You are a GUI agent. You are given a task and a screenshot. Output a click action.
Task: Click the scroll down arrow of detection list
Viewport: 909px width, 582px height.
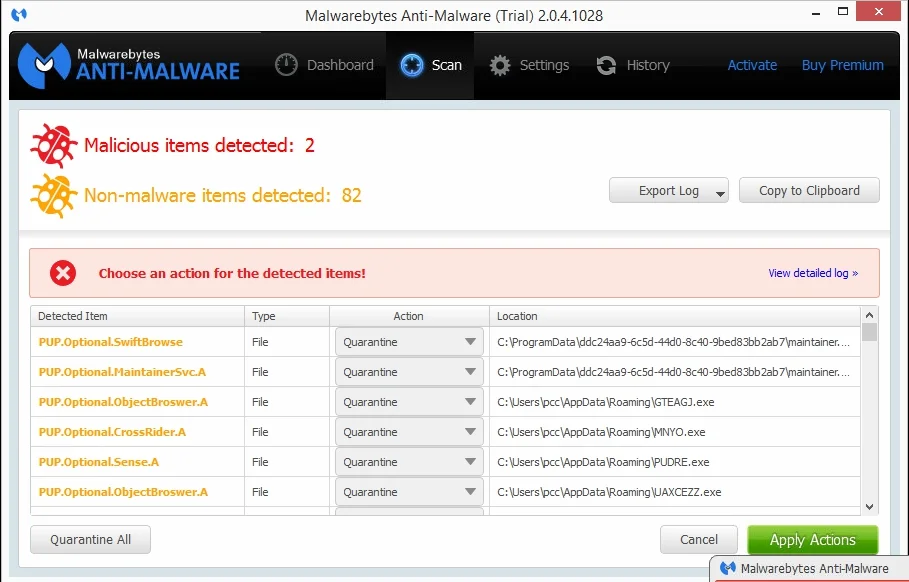[x=869, y=507]
